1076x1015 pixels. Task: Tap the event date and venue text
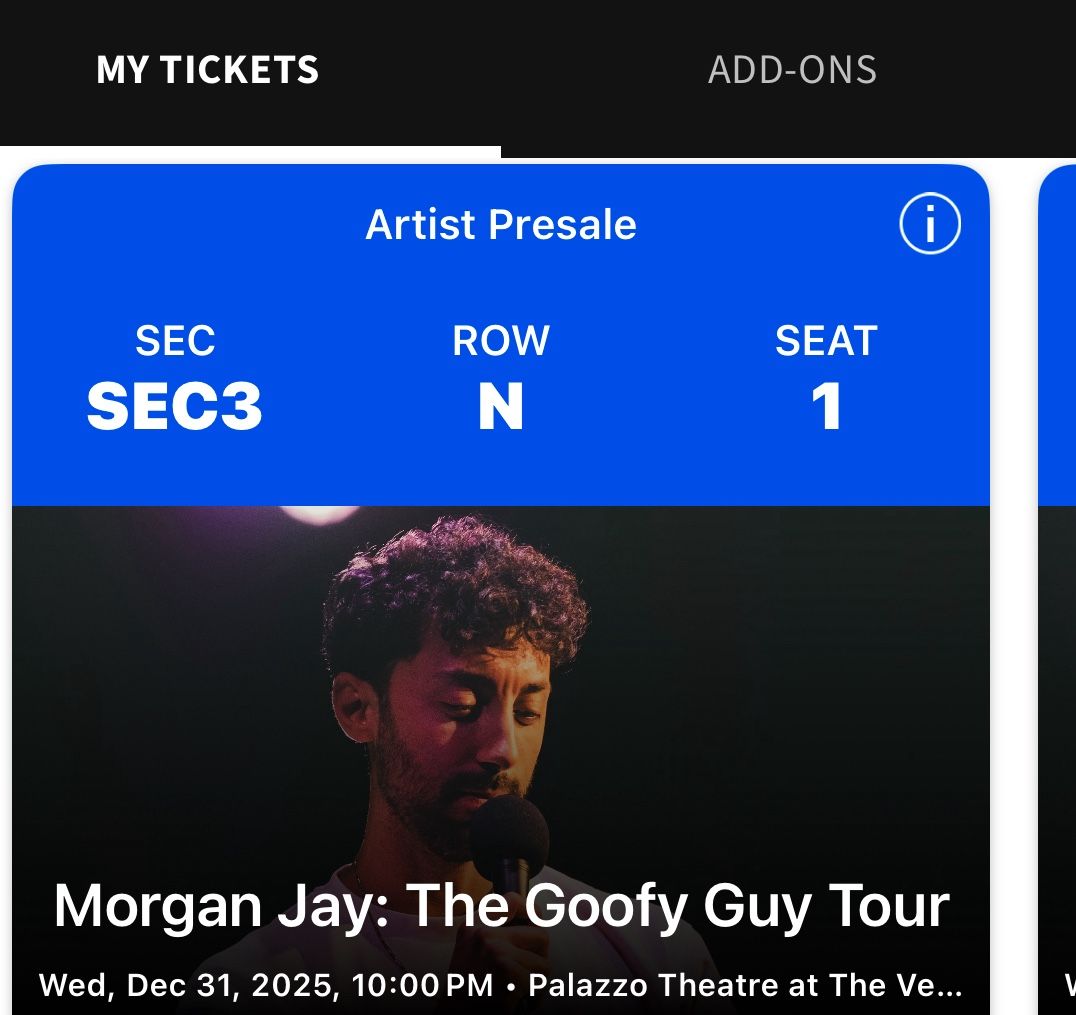click(500, 983)
